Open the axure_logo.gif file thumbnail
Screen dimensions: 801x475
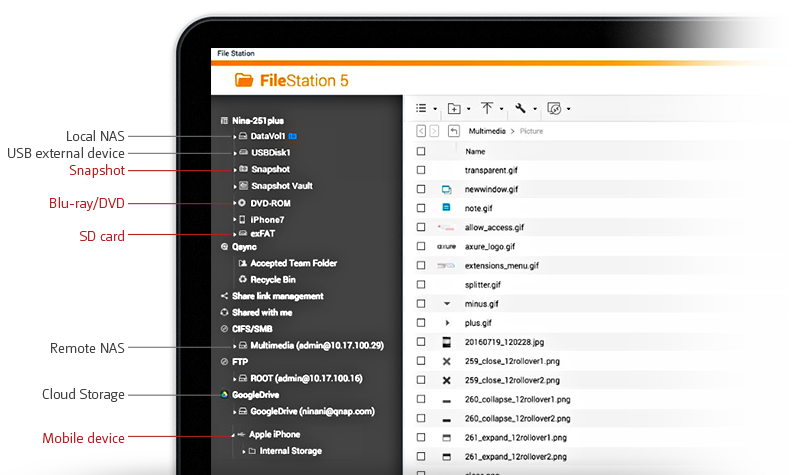tap(447, 246)
